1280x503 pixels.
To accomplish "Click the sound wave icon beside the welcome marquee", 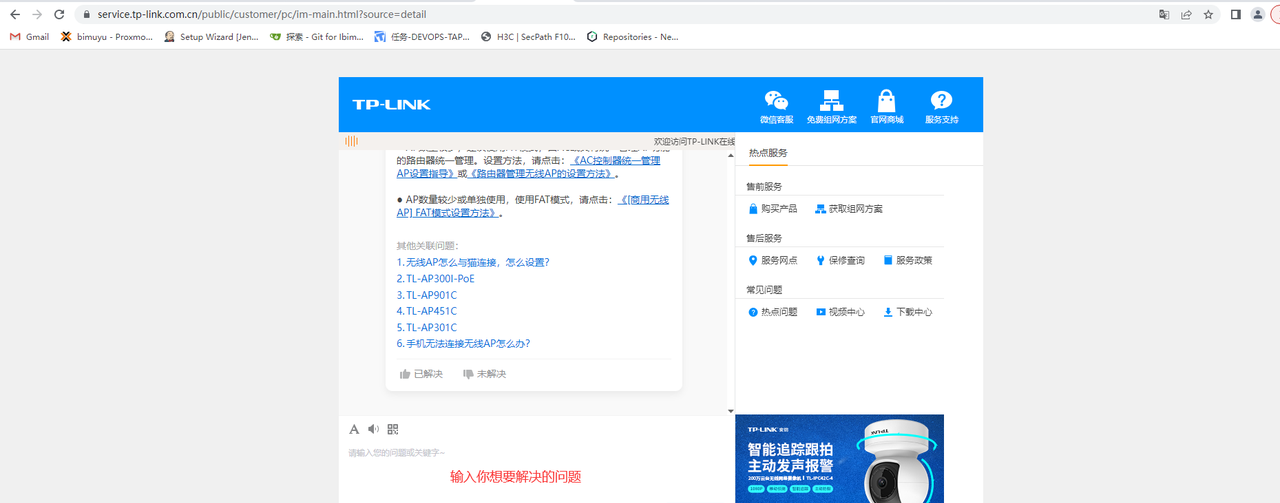I will (351, 141).
